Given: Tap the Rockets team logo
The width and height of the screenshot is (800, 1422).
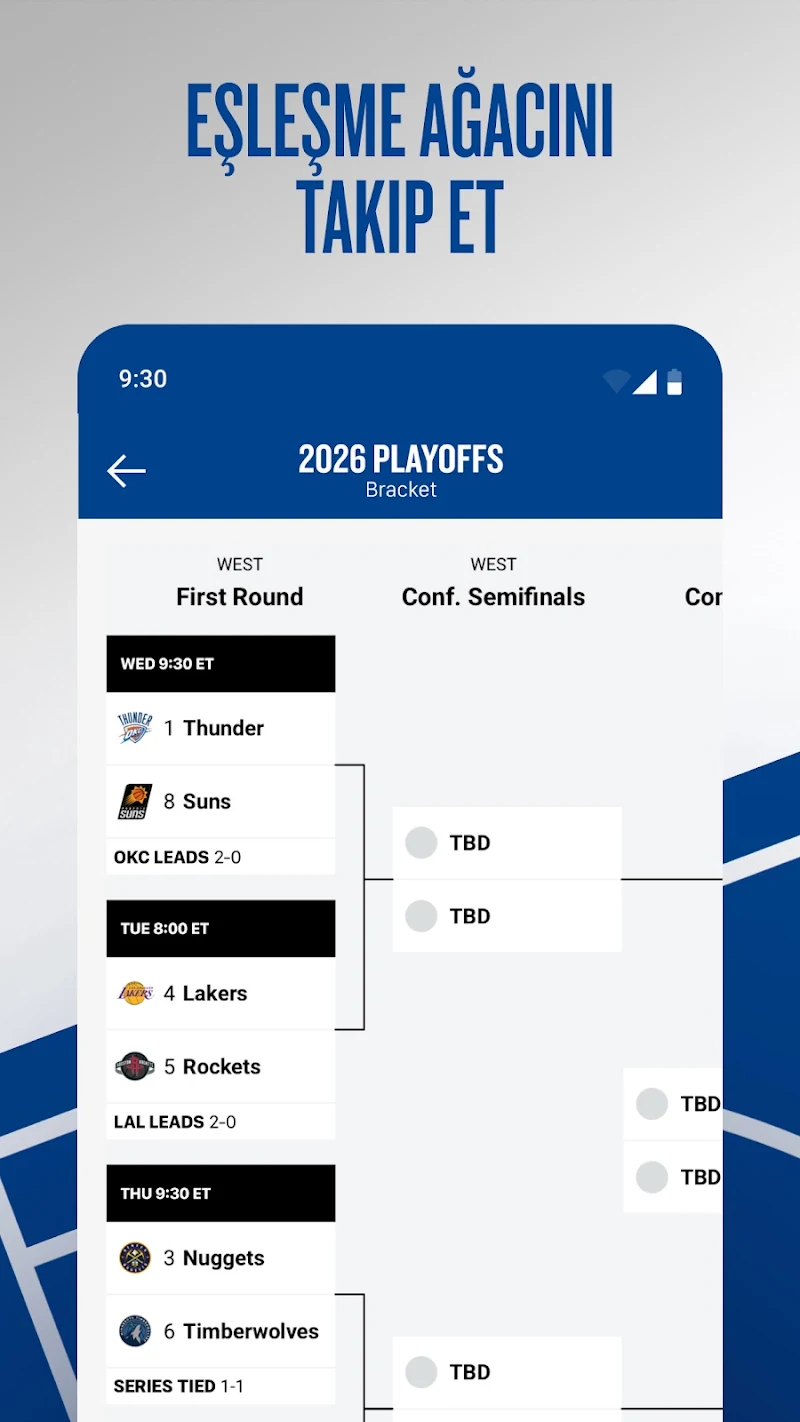Looking at the screenshot, I should click(135, 1066).
